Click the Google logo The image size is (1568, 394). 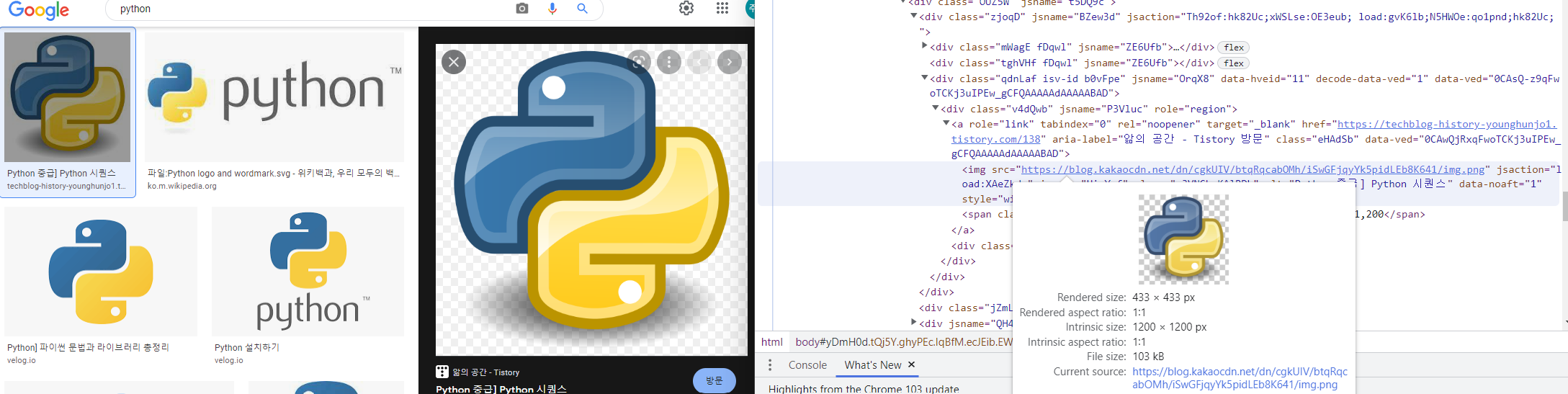(x=39, y=9)
